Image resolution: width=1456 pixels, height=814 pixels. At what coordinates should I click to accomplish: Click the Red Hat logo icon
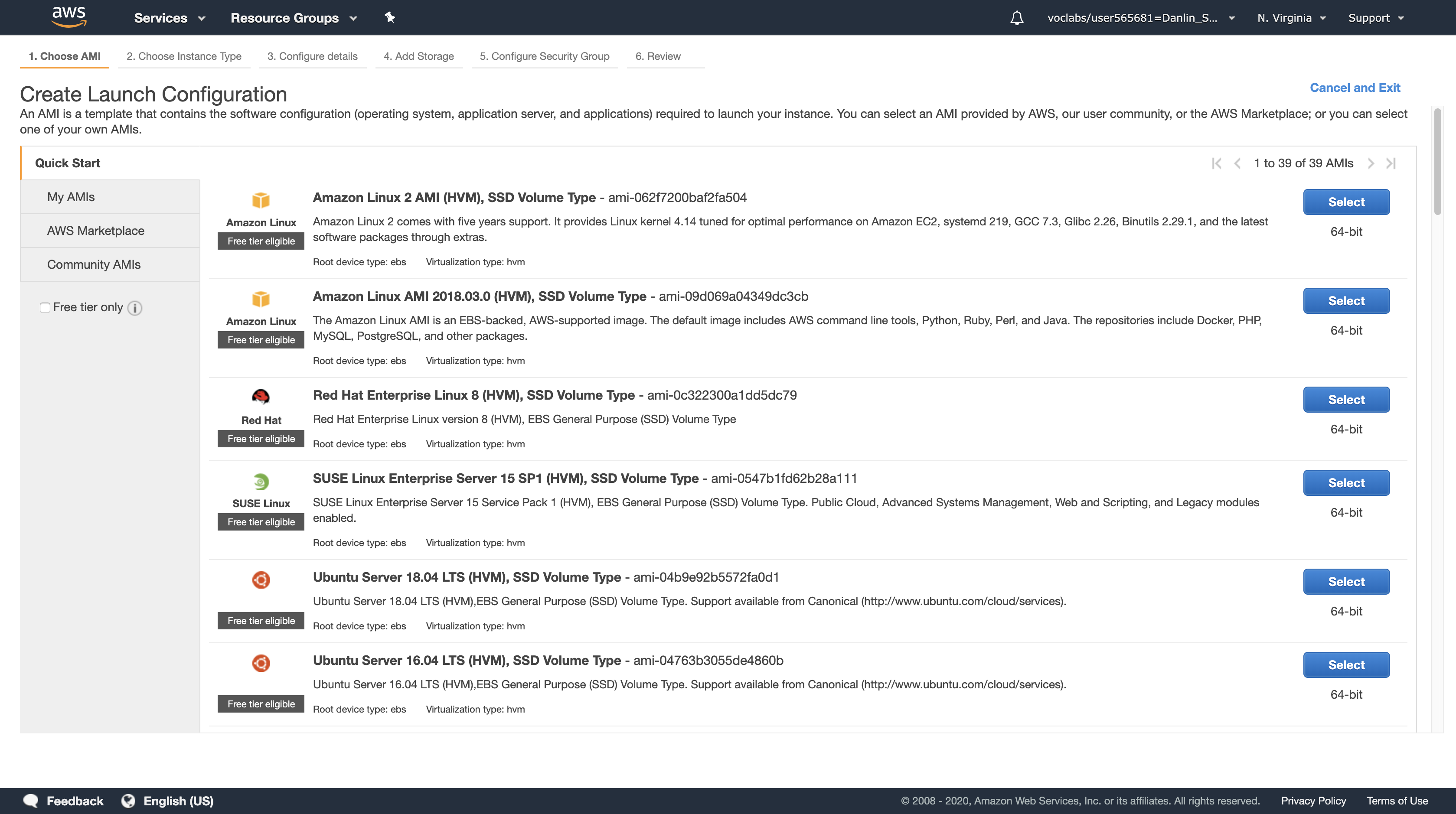coord(261,397)
